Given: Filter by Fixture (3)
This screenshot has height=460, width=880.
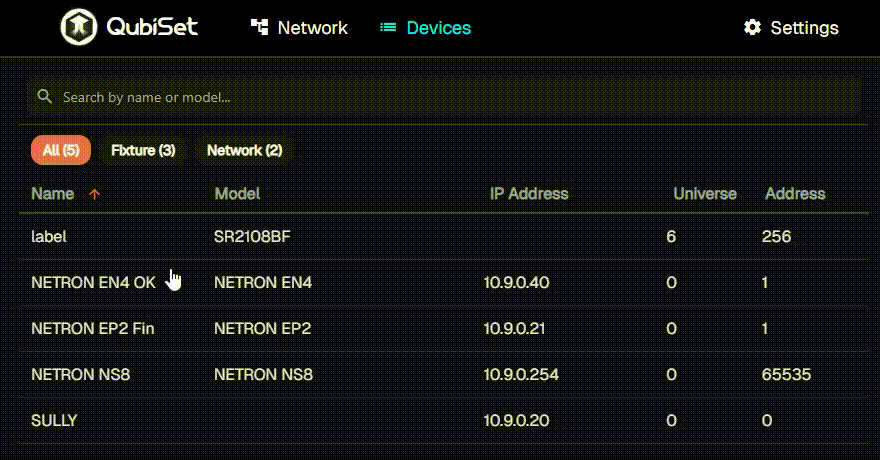Looking at the screenshot, I should click(143, 150).
